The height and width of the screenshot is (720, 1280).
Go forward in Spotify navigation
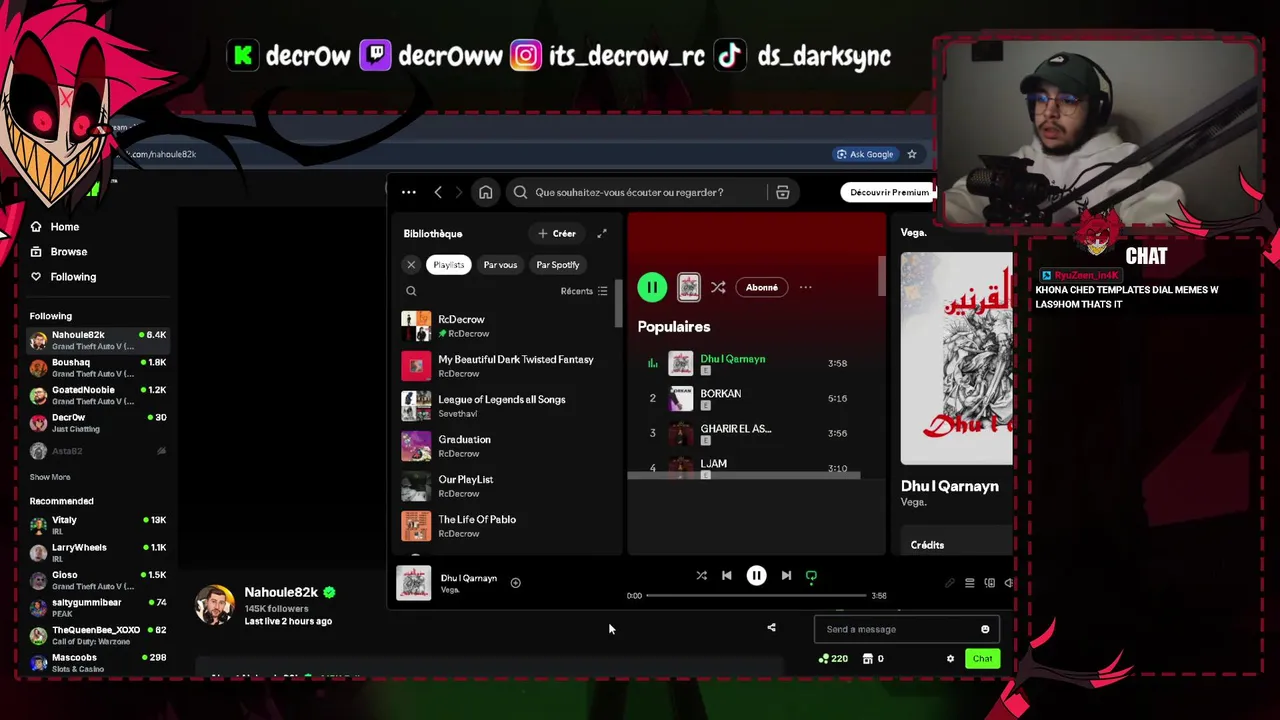[x=459, y=192]
